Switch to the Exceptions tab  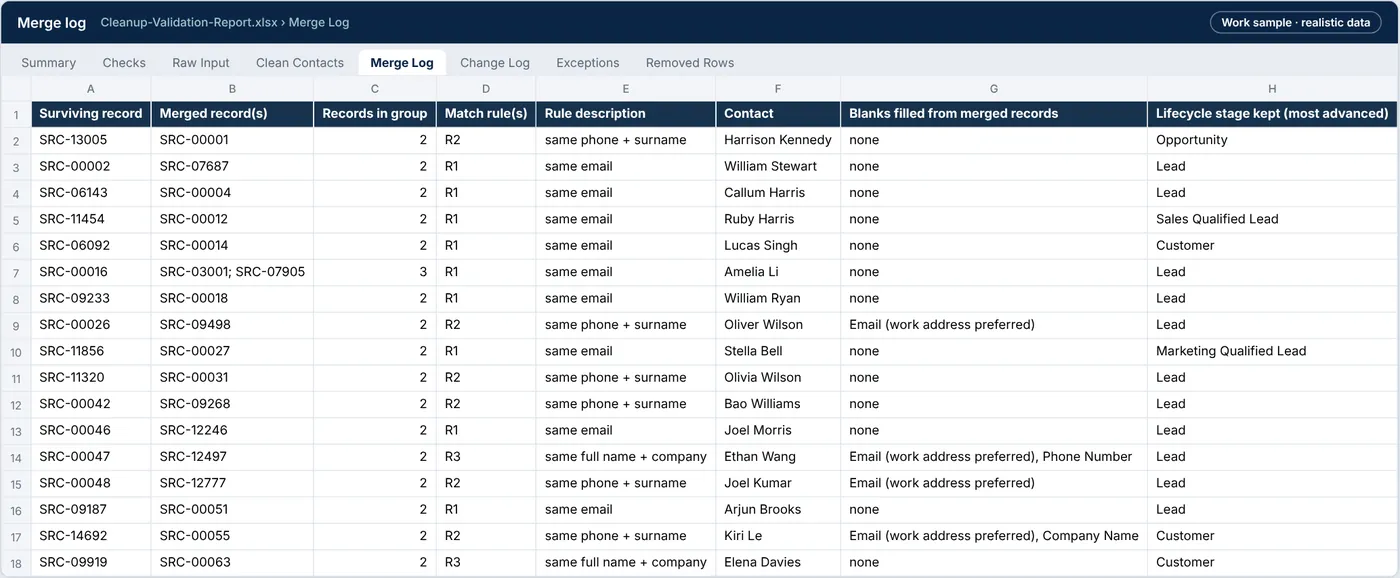588,62
